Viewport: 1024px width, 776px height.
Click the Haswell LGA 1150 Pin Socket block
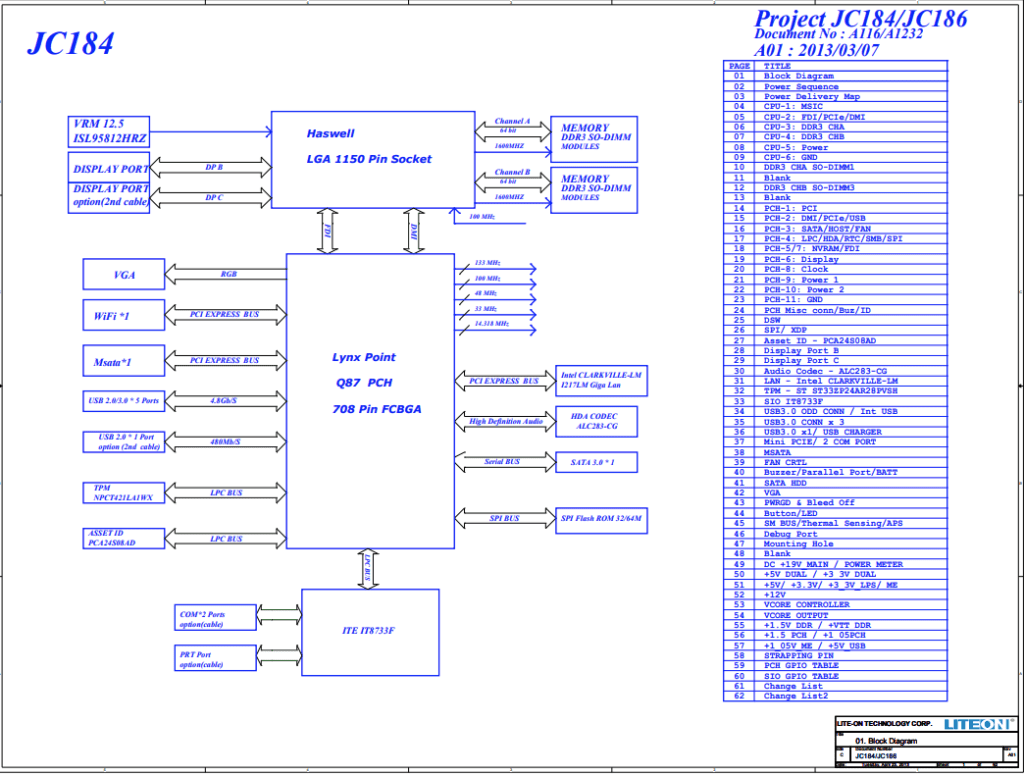373,159
